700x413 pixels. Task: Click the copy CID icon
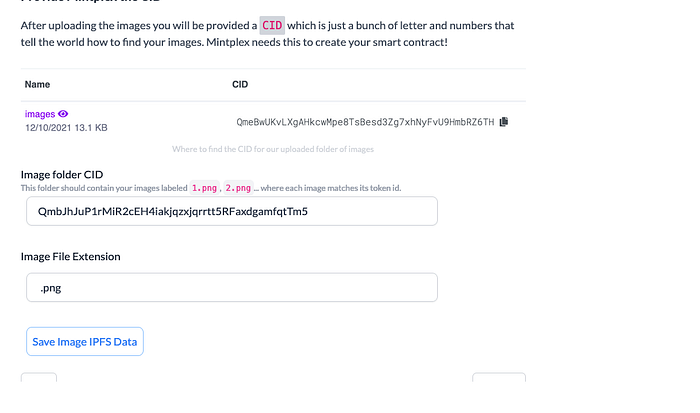click(x=504, y=121)
